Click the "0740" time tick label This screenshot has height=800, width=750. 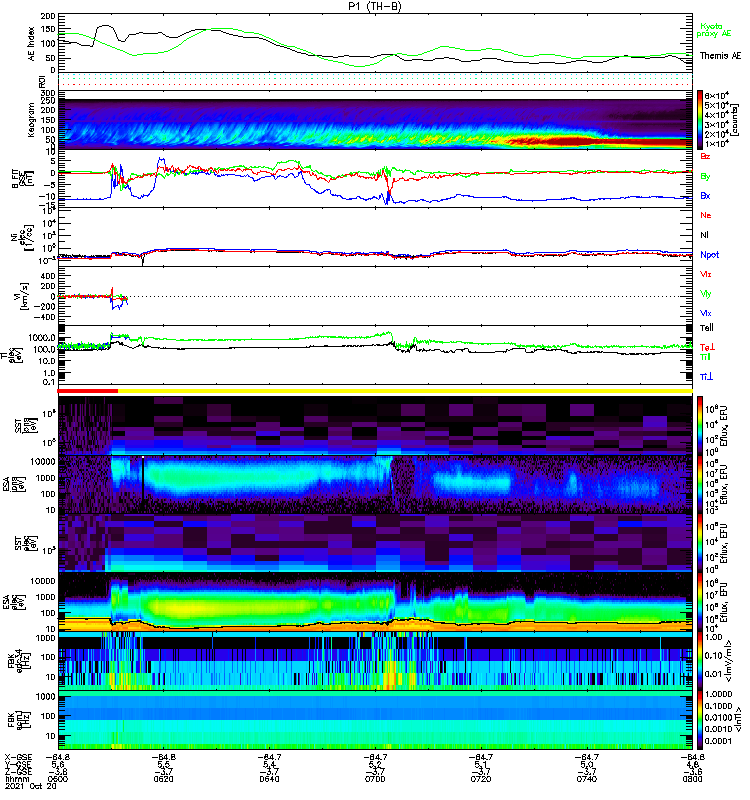[x=587, y=779]
